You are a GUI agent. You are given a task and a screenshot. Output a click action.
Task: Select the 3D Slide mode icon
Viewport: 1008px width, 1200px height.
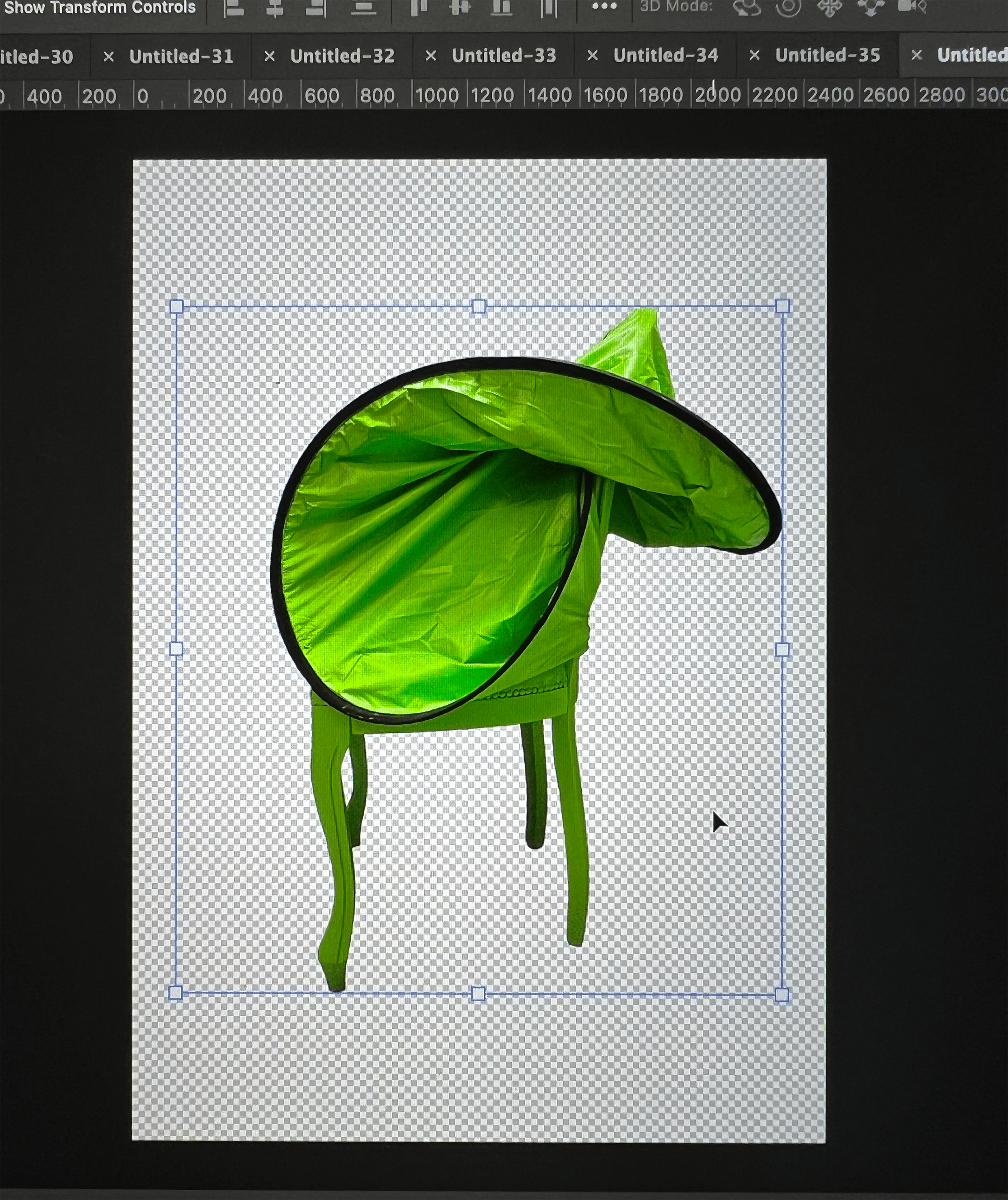pos(870,7)
